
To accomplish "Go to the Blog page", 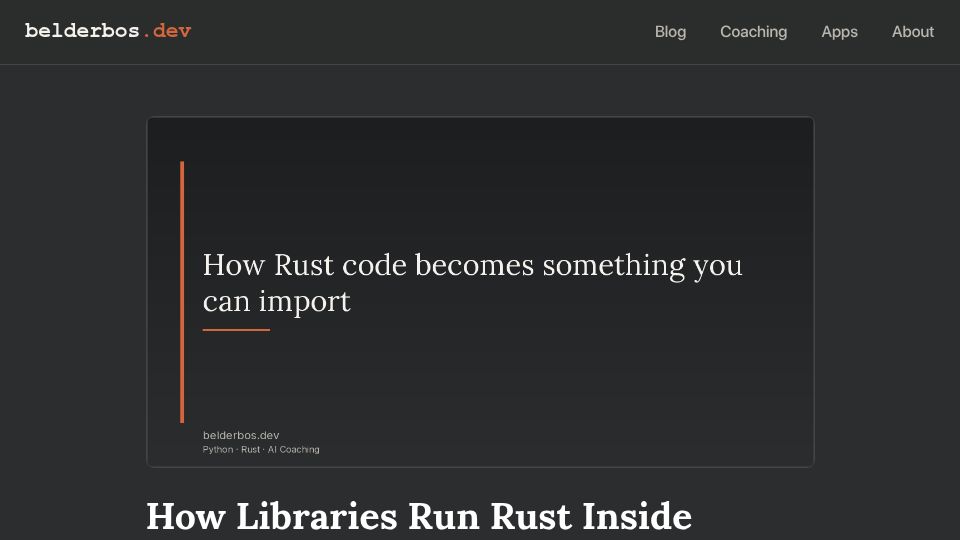I will 670,32.
